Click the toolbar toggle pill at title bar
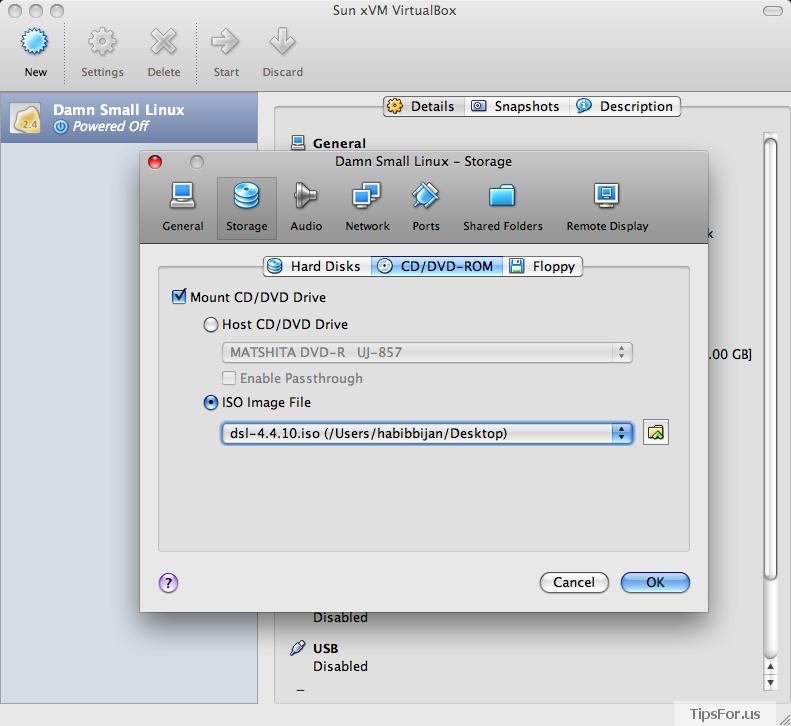Image resolution: width=791 pixels, height=726 pixels. tap(772, 11)
